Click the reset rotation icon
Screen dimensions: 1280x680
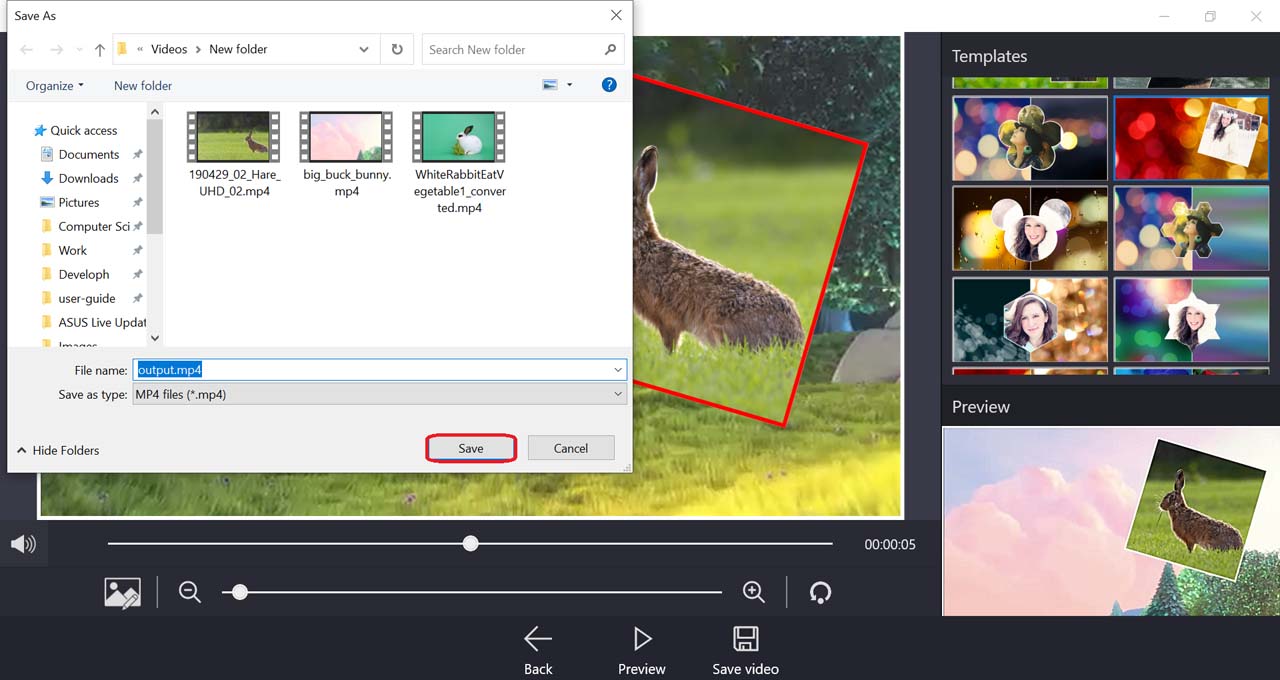click(820, 592)
